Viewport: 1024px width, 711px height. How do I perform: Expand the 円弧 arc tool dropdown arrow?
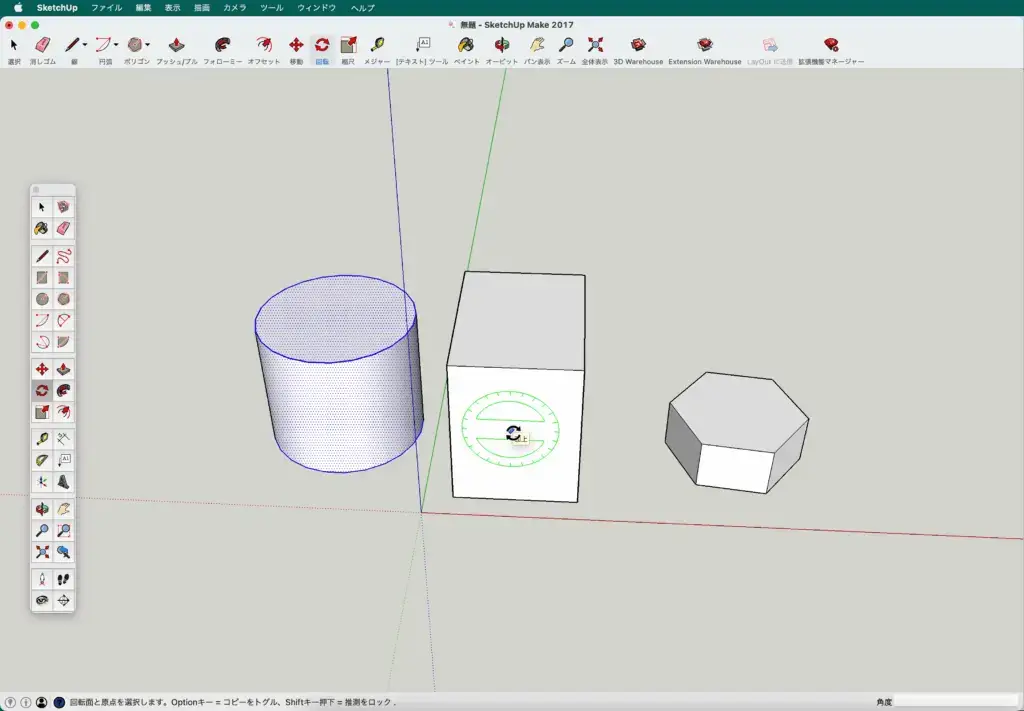(116, 45)
